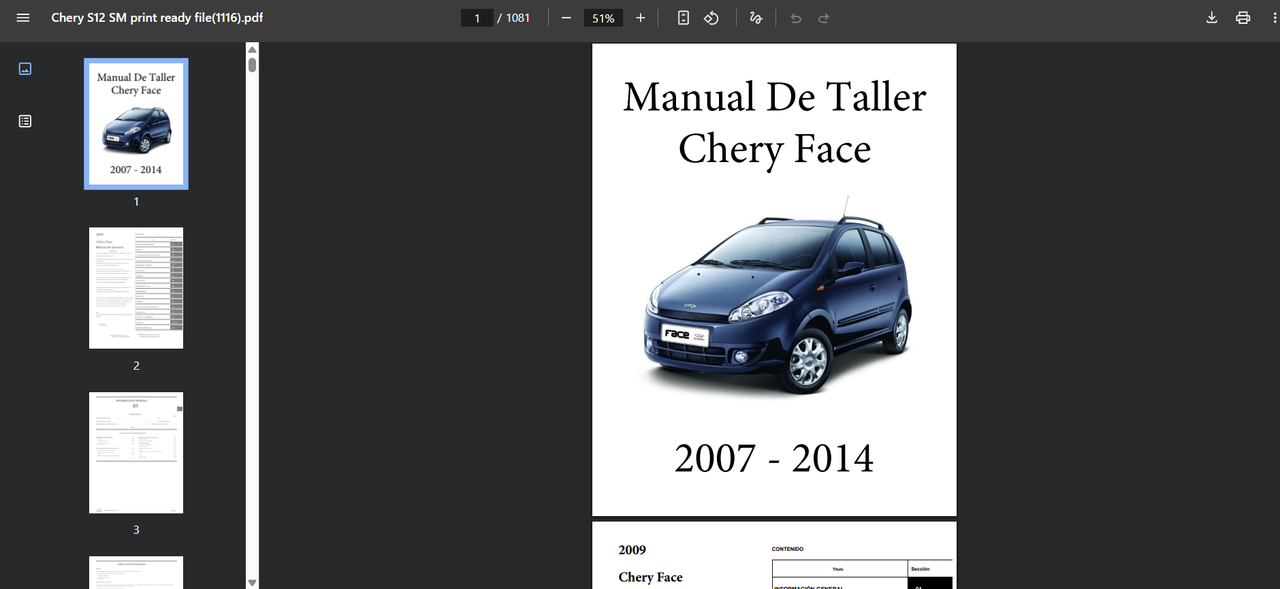Click the file name title in the toolbar

[x=157, y=18]
